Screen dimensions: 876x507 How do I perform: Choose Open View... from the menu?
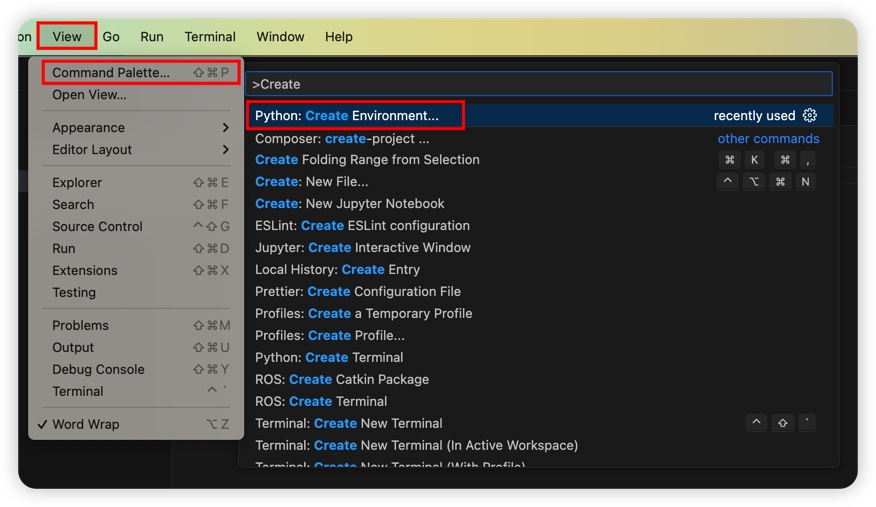point(136,95)
